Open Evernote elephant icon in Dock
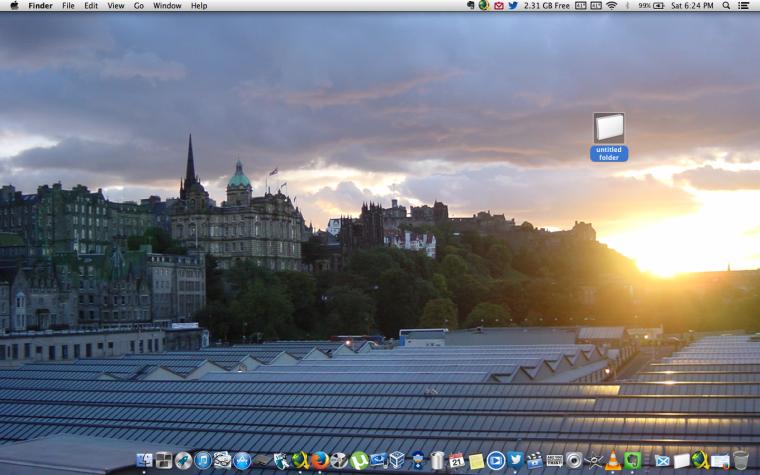760x475 pixels. [632, 460]
